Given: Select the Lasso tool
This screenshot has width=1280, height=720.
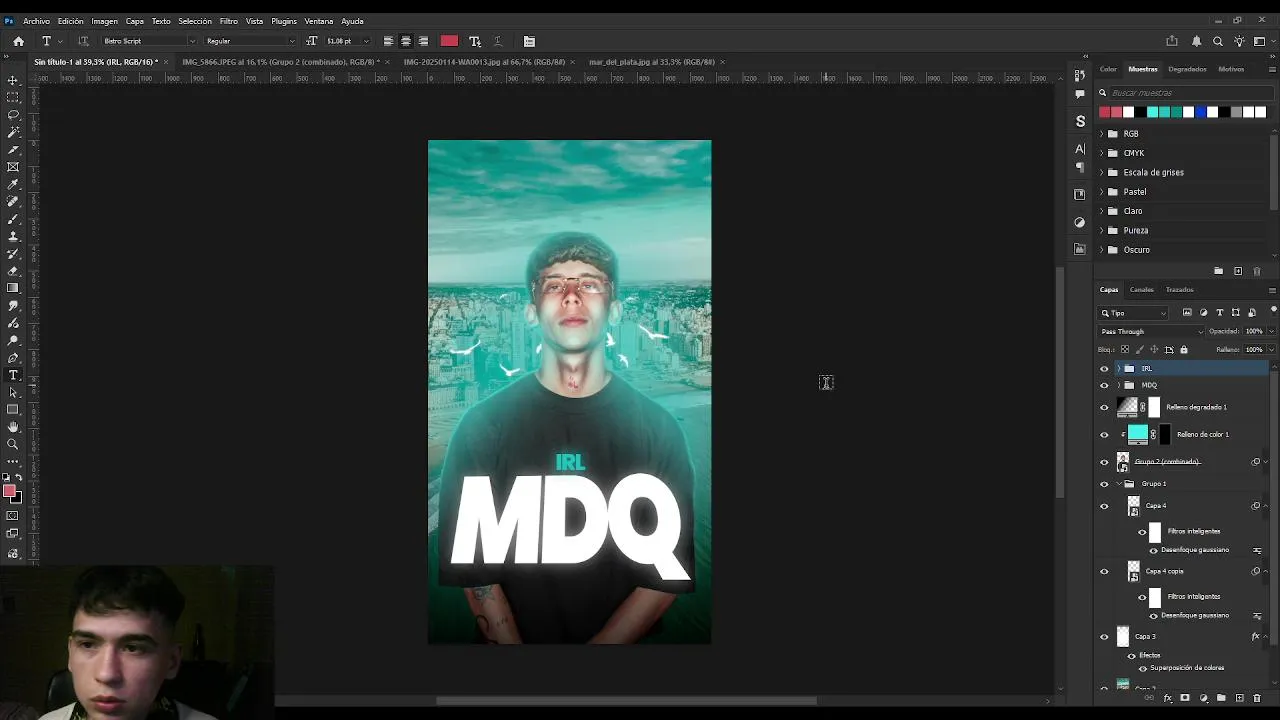Looking at the screenshot, I should [x=13, y=114].
